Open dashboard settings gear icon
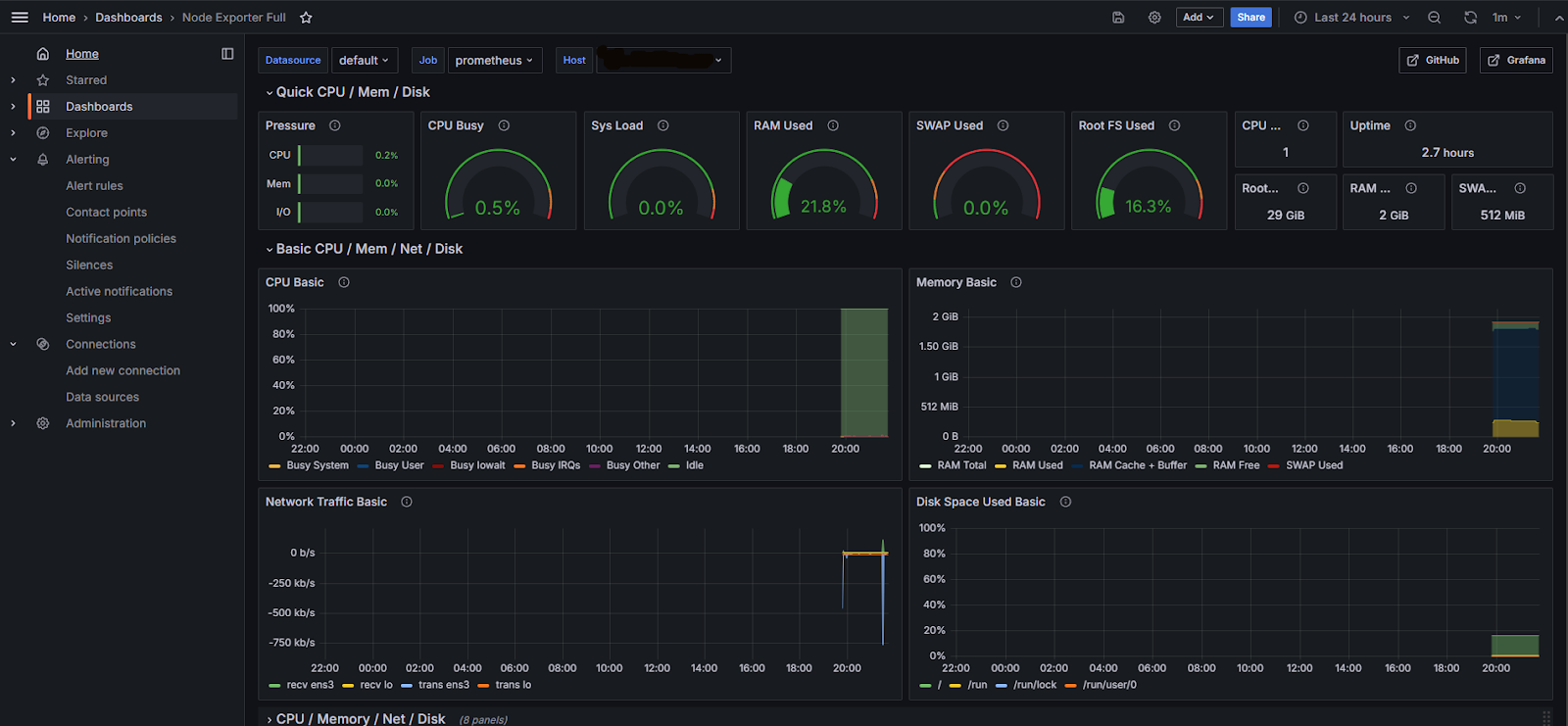This screenshot has width=1568, height=726. pos(1154,18)
